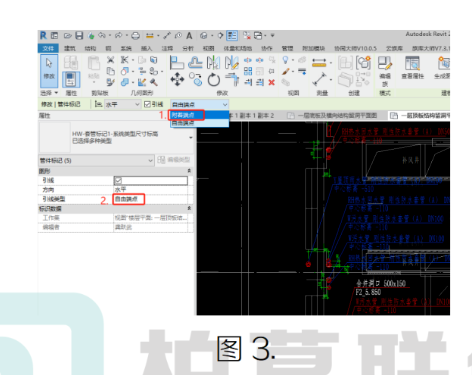The width and height of the screenshot is (472, 375).
Task: Click the Join geometry icon in 几何图形 panel
Action: tap(125, 82)
